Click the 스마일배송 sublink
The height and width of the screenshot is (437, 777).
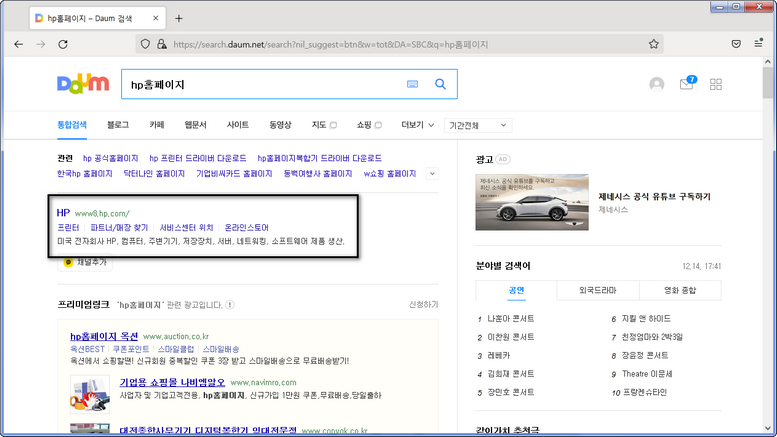pyautogui.click(x=221, y=349)
